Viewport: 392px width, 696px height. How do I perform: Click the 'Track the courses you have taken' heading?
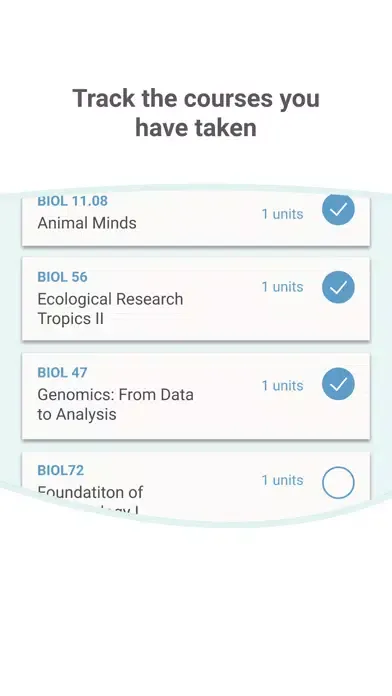[x=196, y=113]
